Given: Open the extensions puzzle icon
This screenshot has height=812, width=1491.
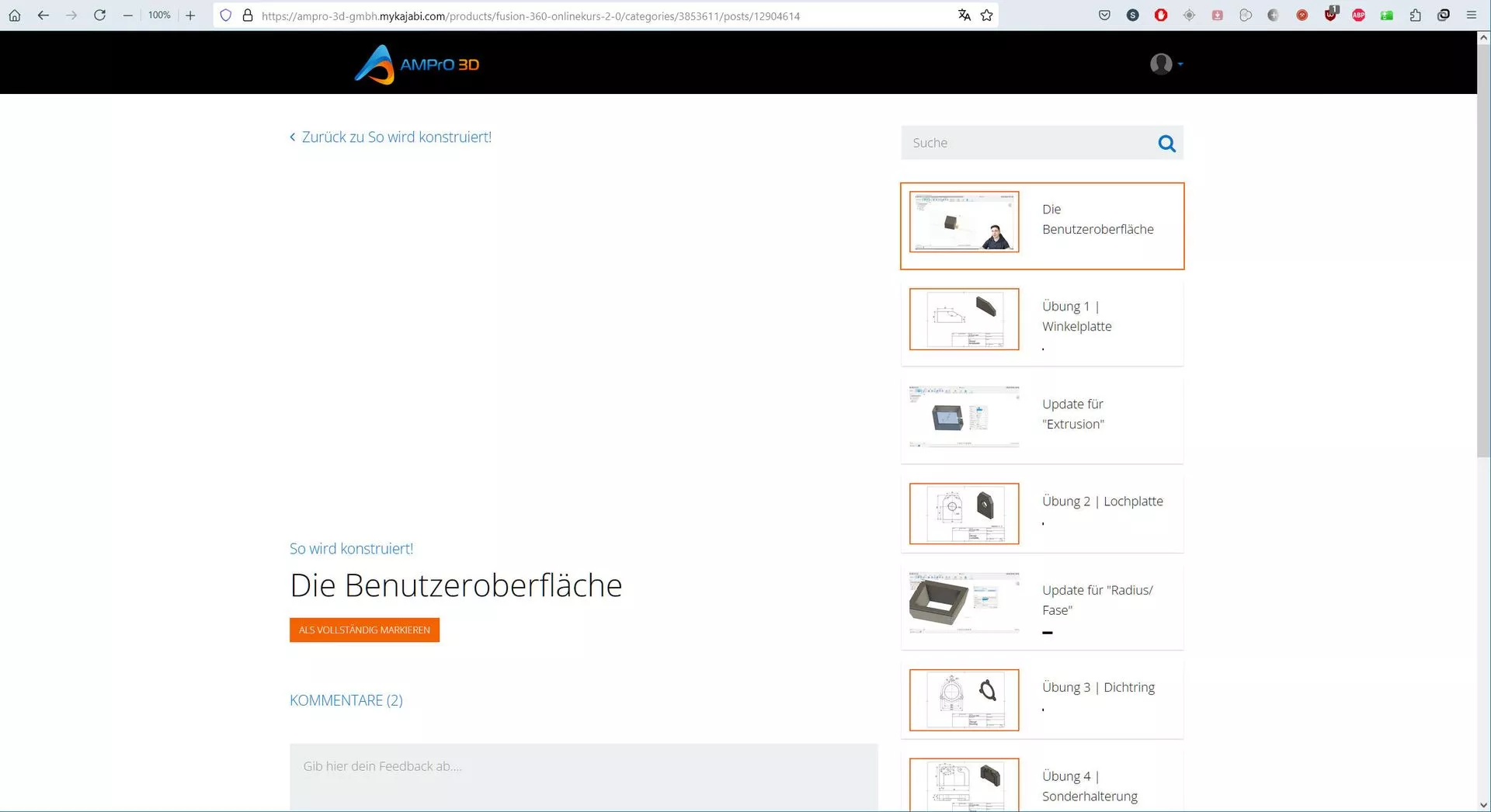Looking at the screenshot, I should tap(1415, 16).
